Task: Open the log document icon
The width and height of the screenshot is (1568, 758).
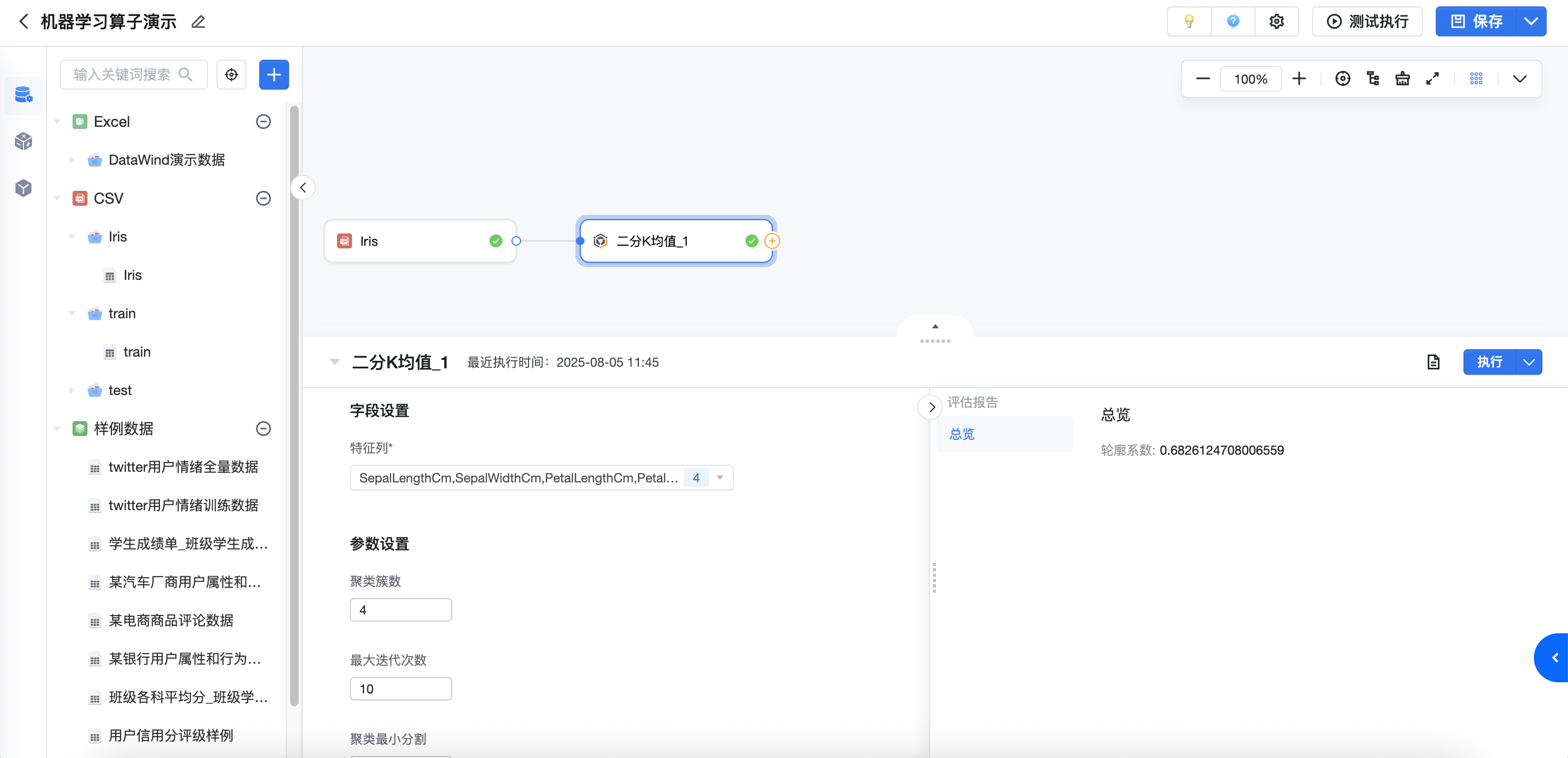Action: coord(1433,362)
